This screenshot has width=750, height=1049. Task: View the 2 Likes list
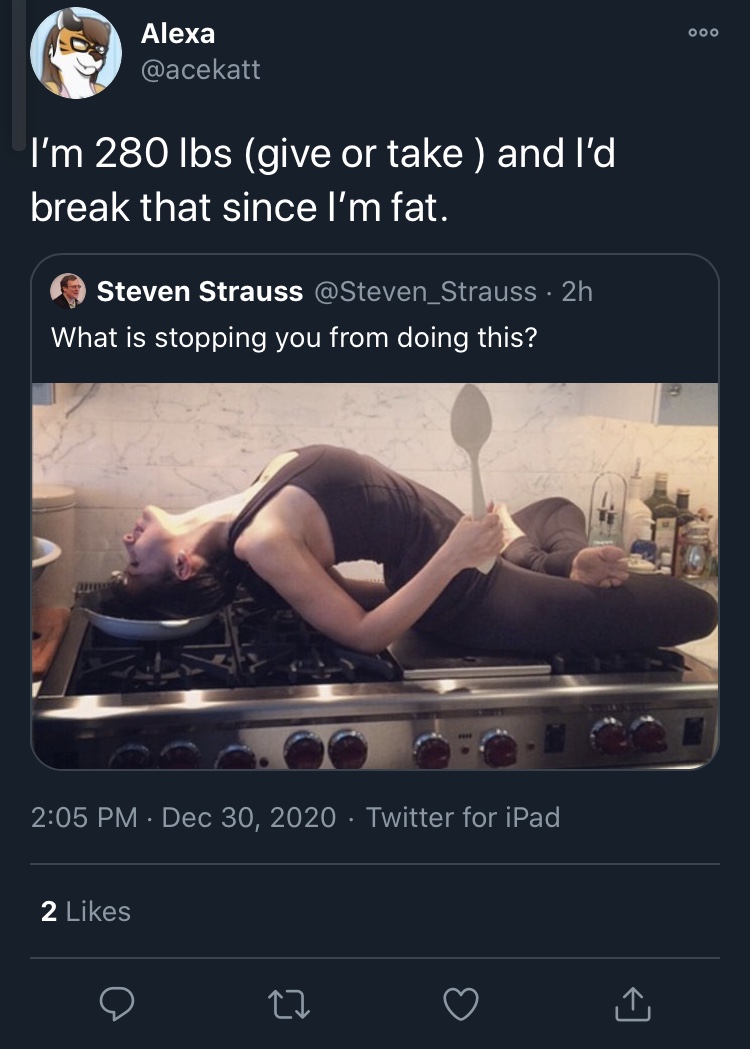(x=86, y=911)
